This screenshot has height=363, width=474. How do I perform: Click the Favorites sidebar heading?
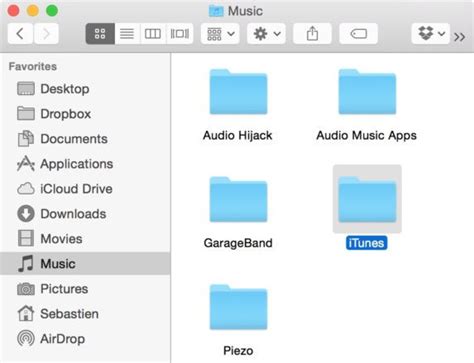[x=33, y=67]
